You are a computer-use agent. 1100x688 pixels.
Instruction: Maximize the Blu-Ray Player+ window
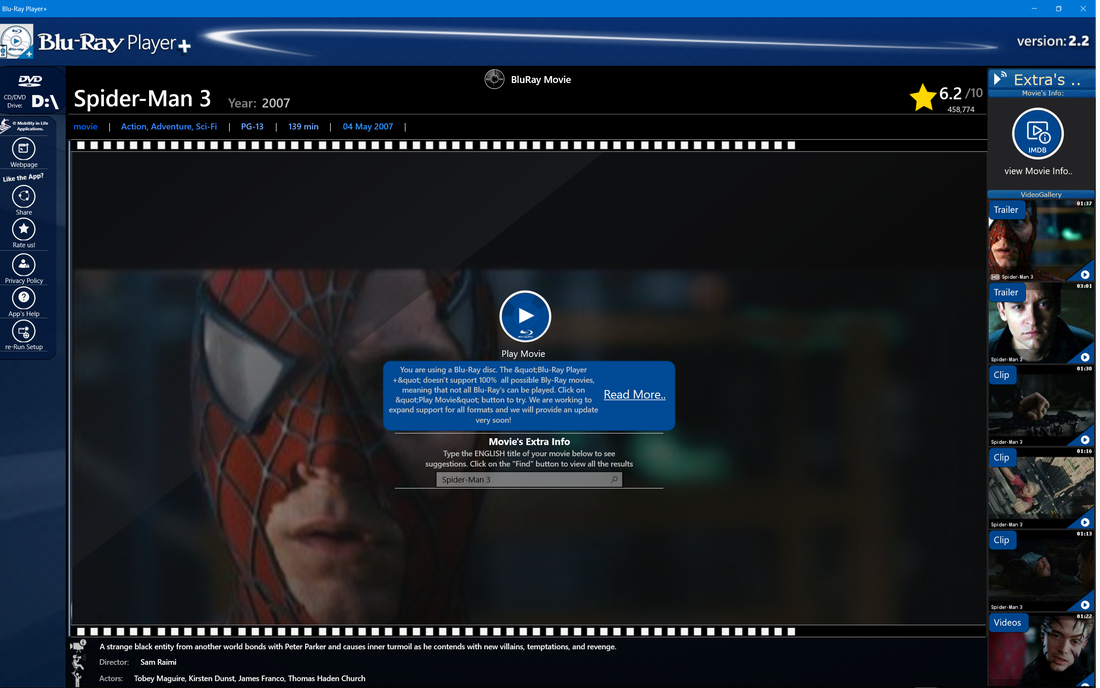pos(1059,8)
